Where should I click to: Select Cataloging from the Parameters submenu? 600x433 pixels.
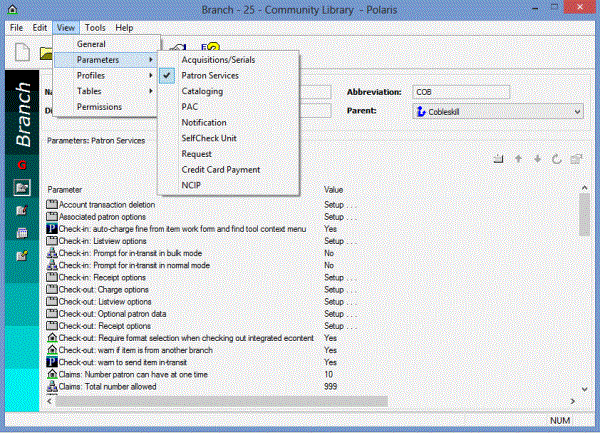(202, 91)
